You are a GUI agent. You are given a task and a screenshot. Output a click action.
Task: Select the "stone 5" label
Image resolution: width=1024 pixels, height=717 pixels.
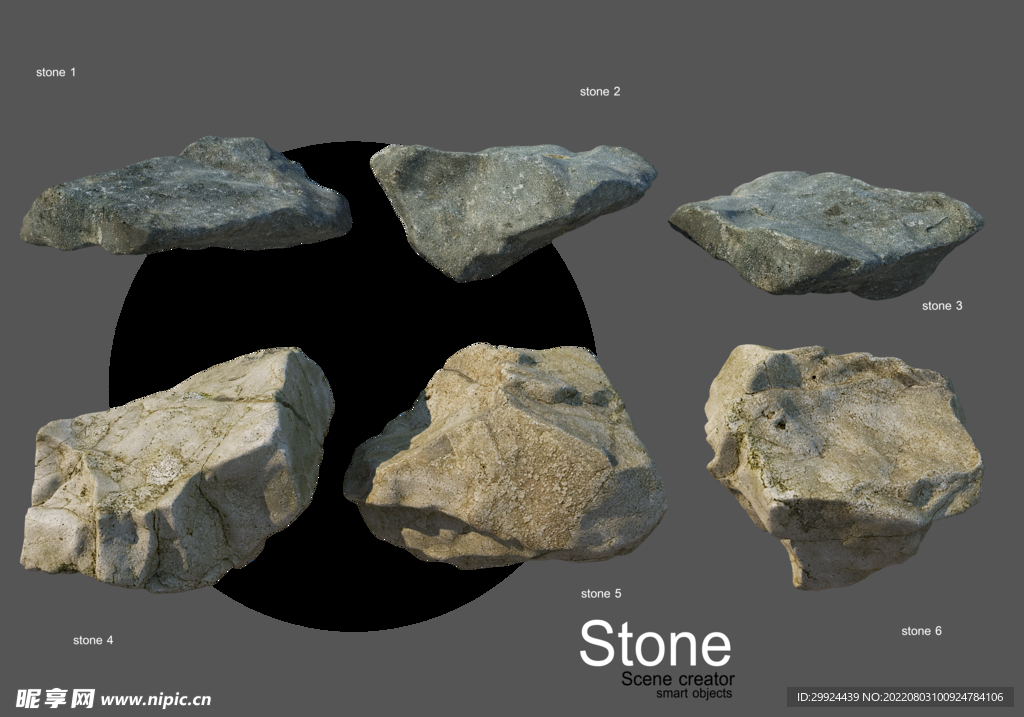coord(601,594)
